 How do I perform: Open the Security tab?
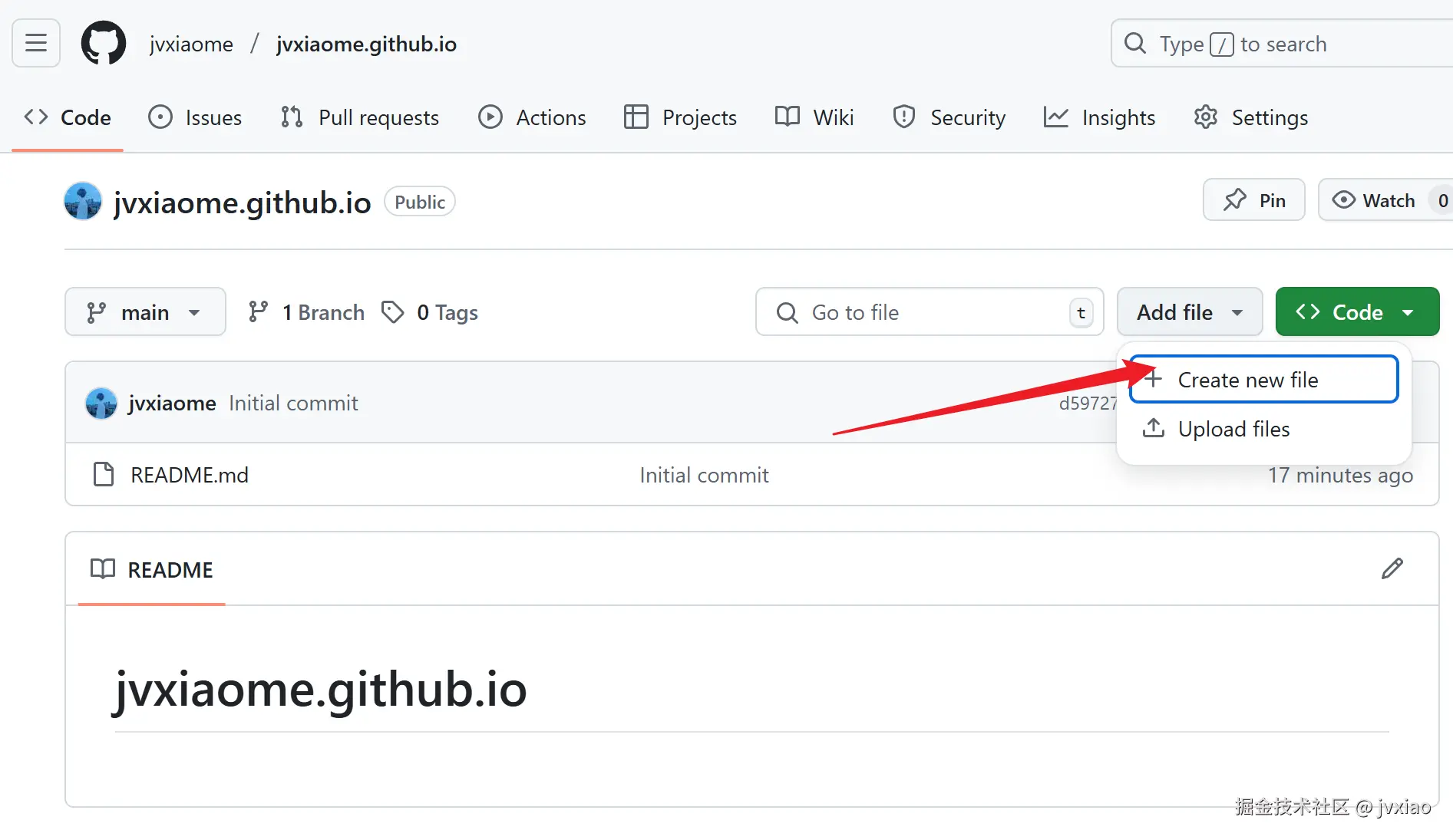click(x=949, y=117)
